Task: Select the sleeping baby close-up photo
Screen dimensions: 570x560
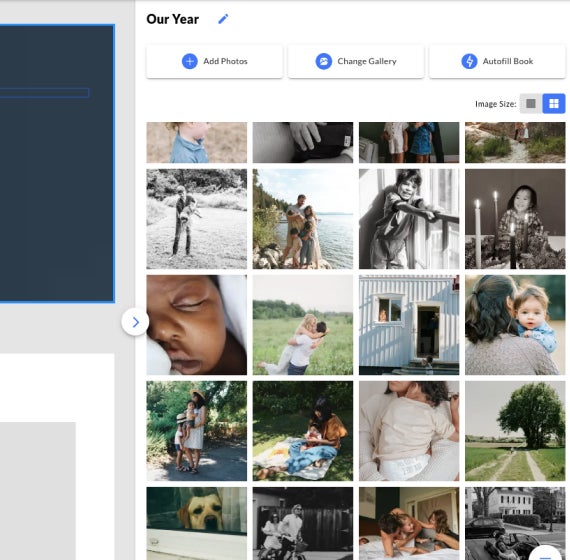Action: (197, 325)
